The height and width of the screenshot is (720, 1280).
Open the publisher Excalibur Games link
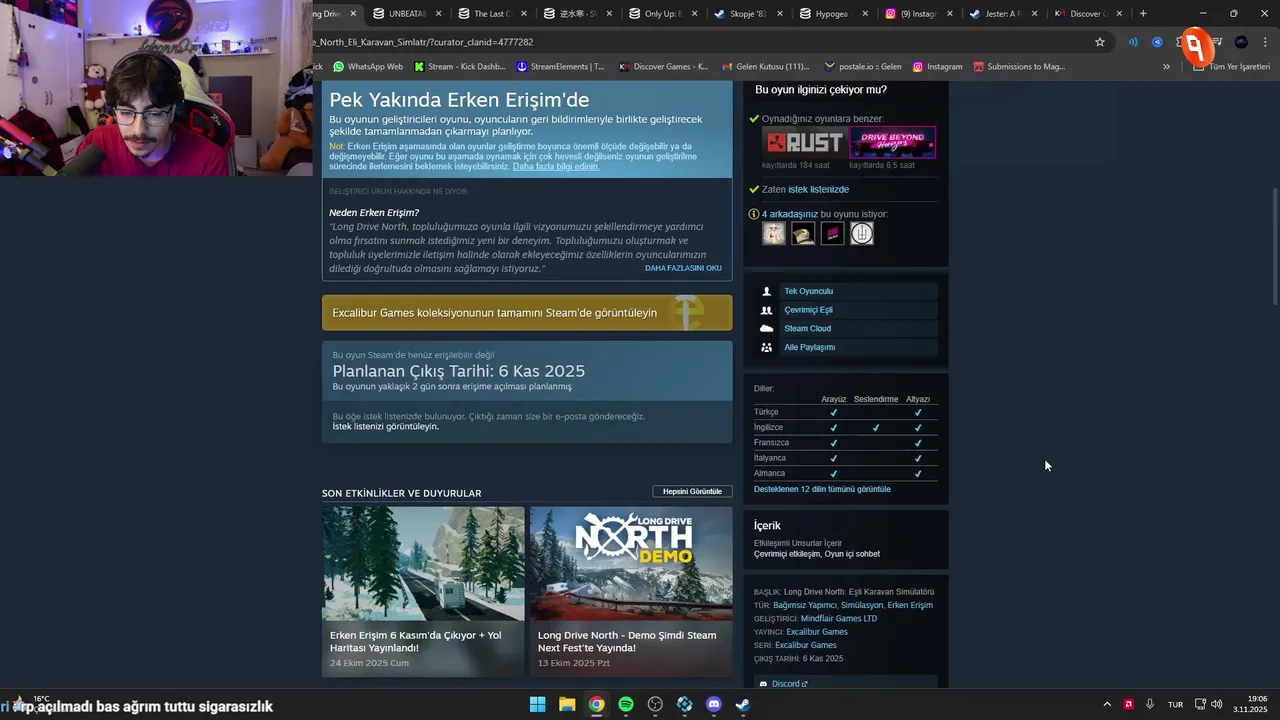coord(817,632)
